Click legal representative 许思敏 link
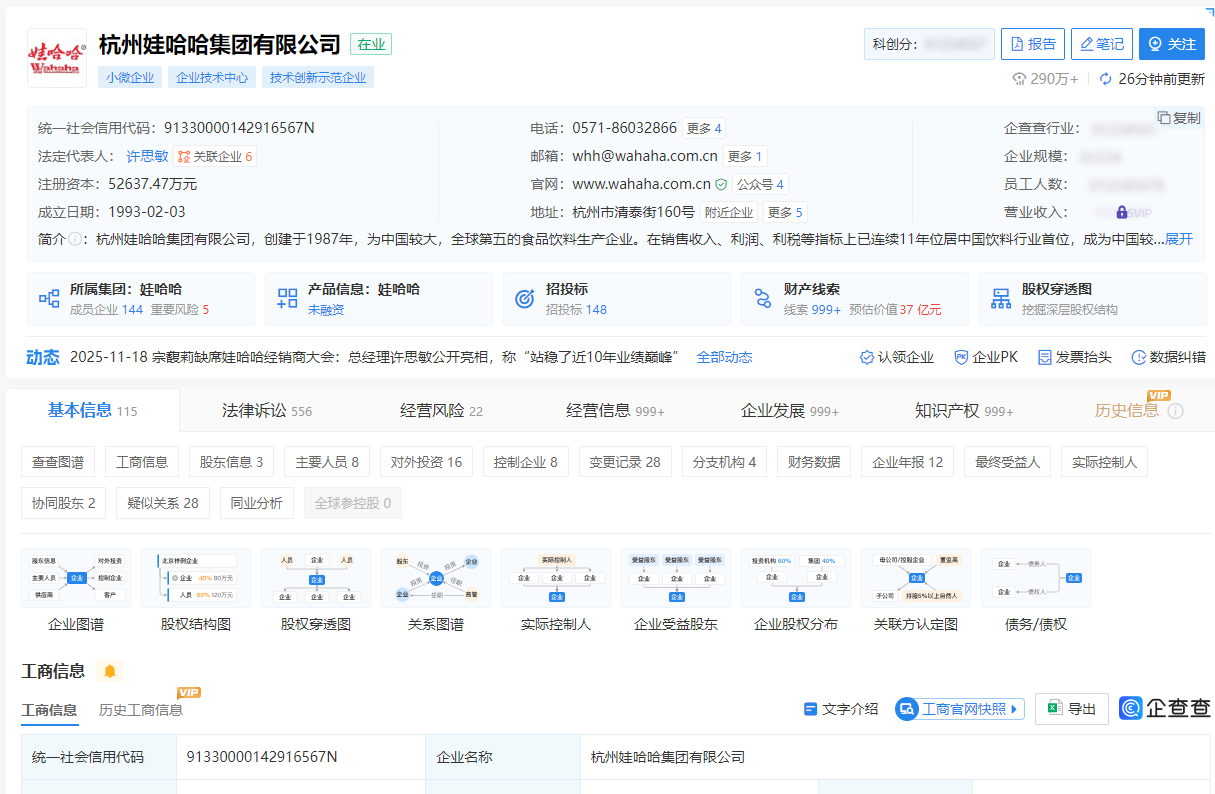The image size is (1215, 794). click(147, 156)
